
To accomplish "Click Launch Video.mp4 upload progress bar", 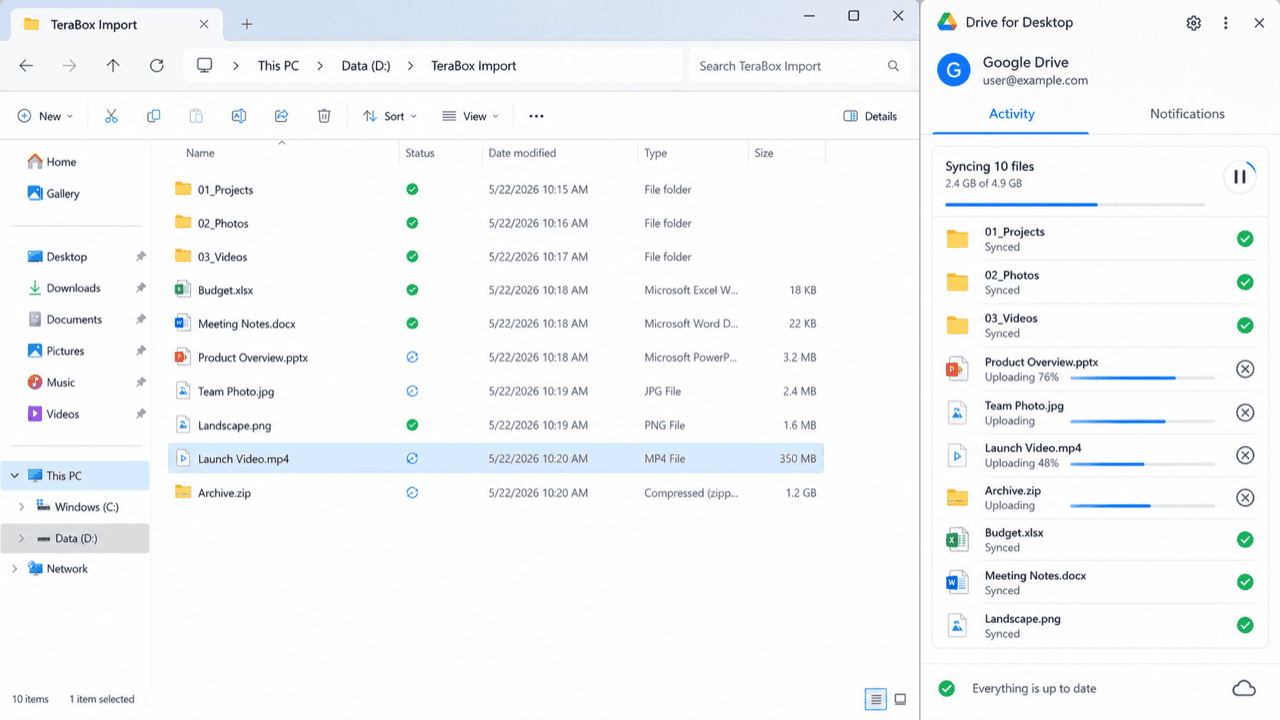I will pyautogui.click(x=1142, y=464).
